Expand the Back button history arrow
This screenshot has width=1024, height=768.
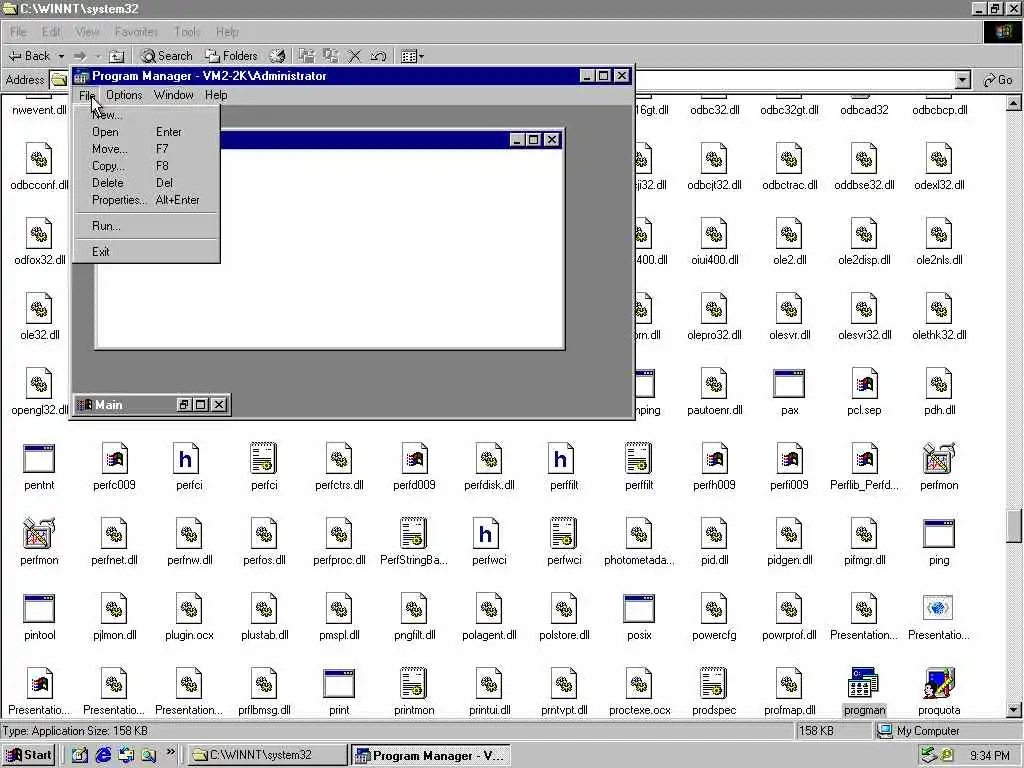coord(61,56)
